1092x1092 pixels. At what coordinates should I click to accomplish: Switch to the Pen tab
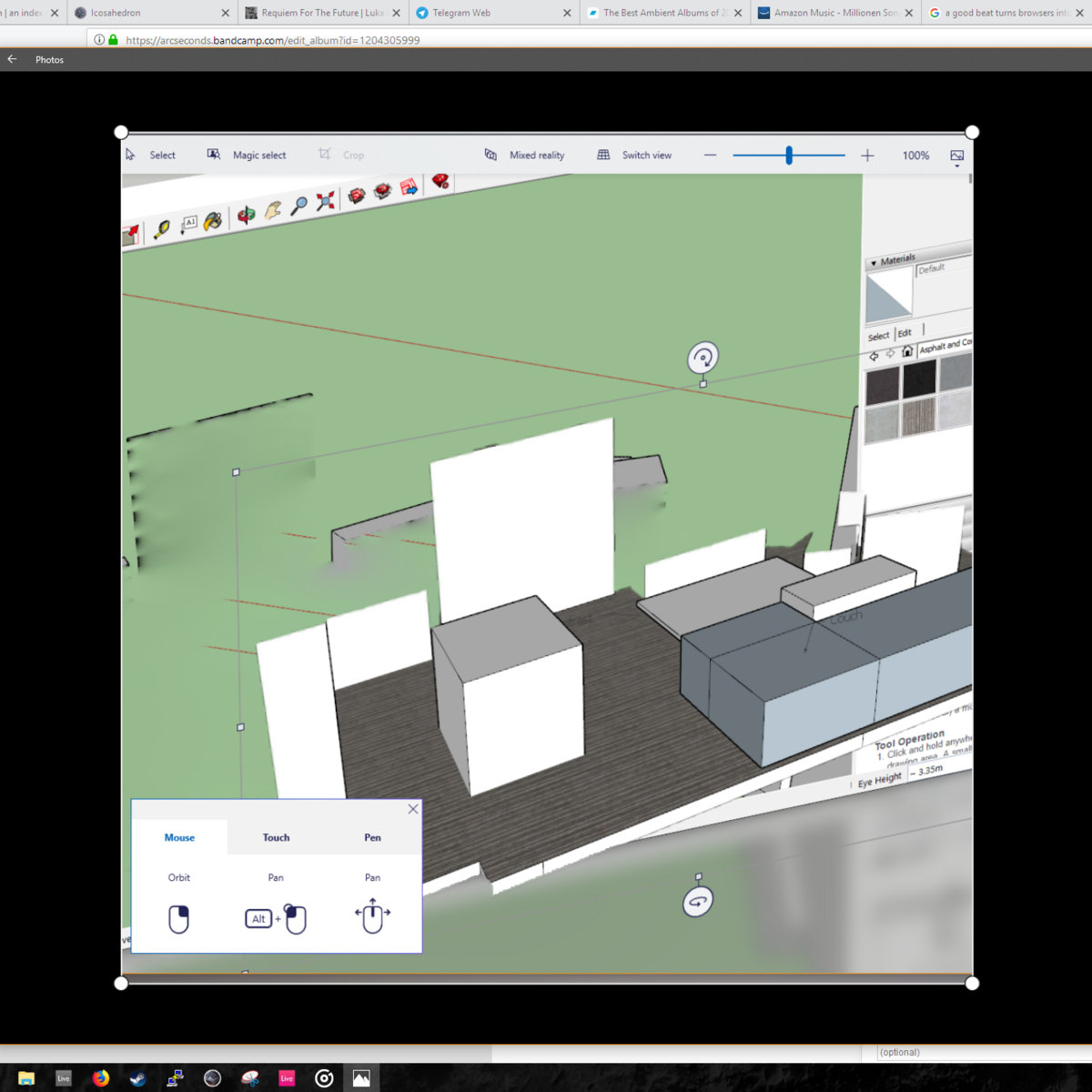(372, 837)
